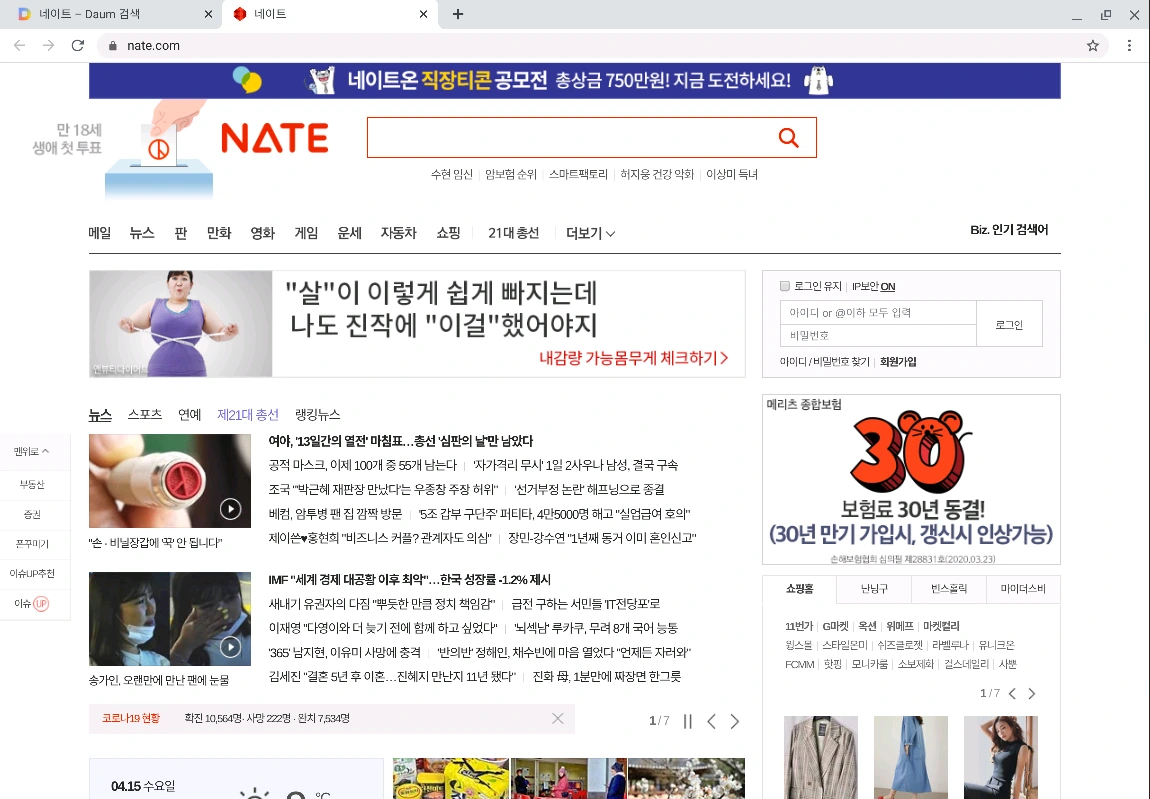
Task: Show next shopping items arrow
Action: (1032, 693)
